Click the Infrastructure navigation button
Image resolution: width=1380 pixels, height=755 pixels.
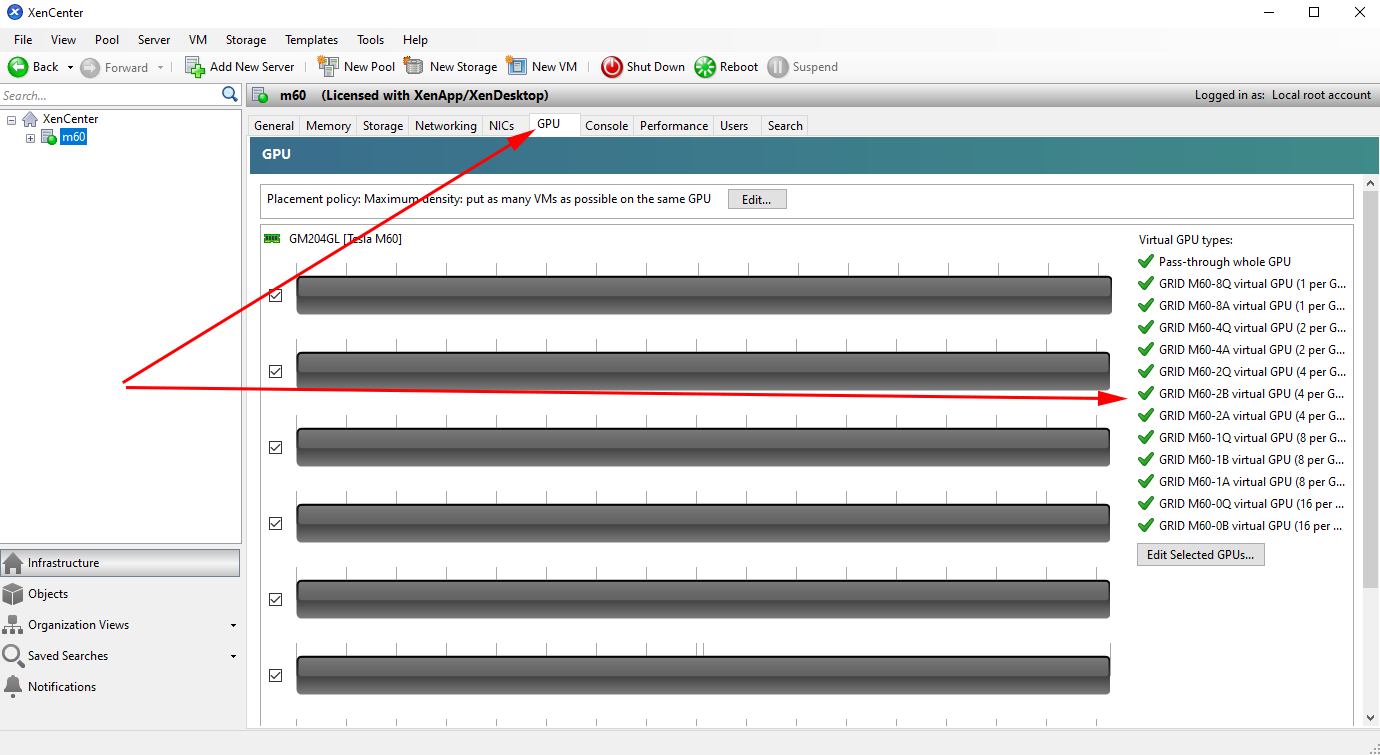point(120,563)
